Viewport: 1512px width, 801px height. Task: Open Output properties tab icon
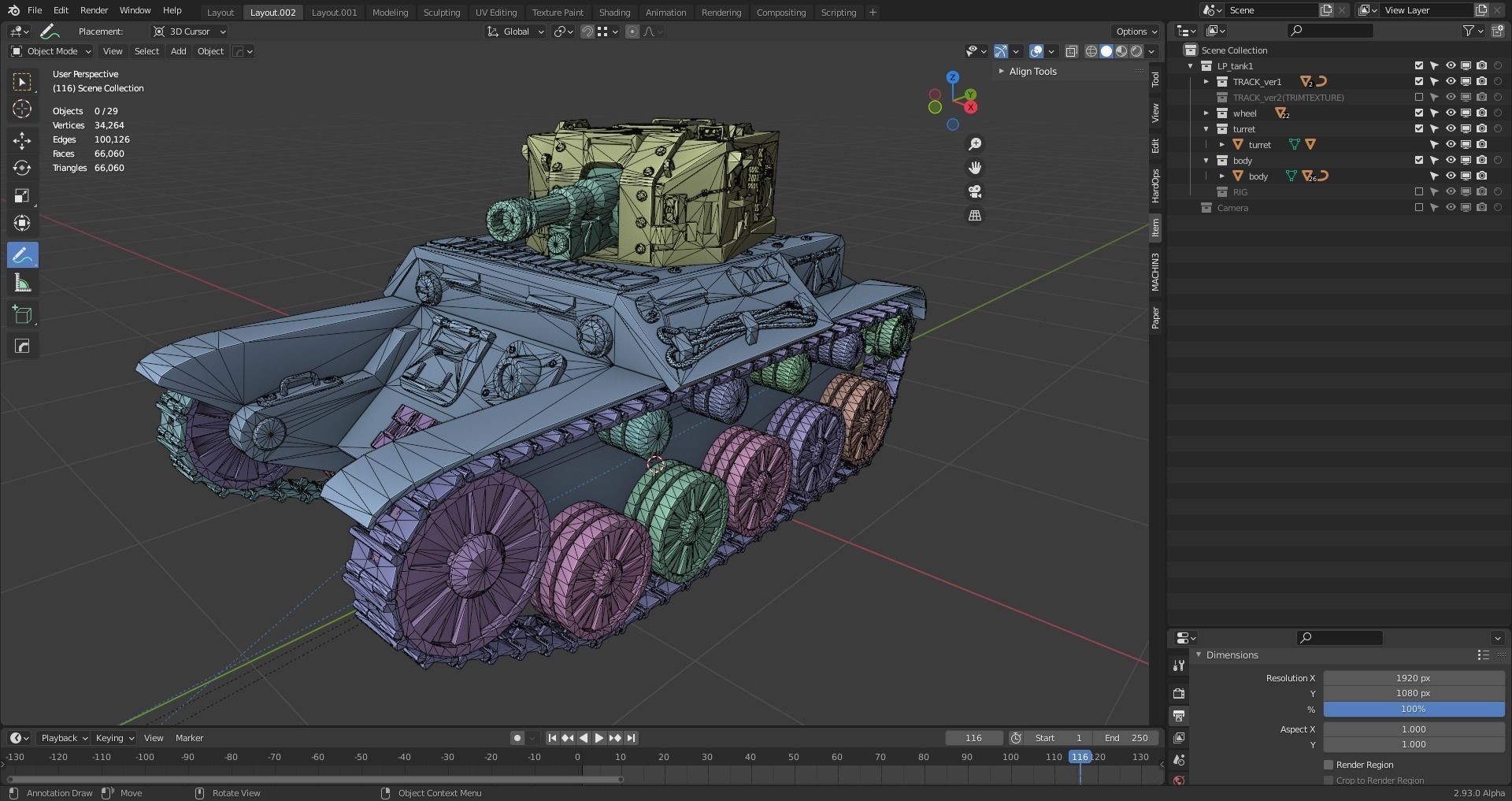pos(1178,716)
